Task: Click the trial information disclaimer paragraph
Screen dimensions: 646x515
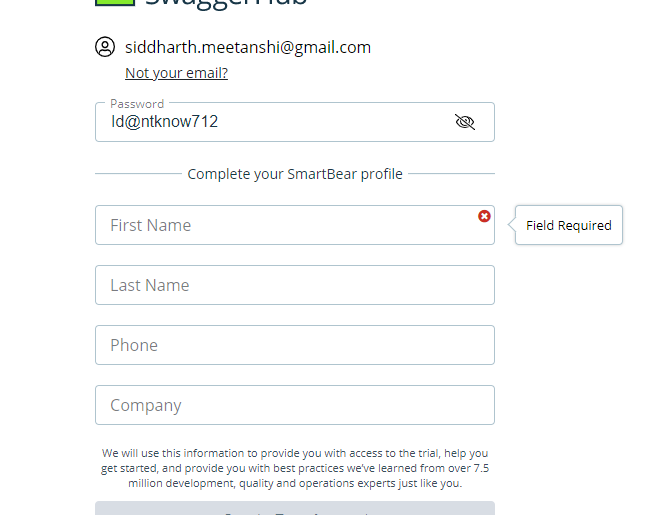Action: (295, 468)
